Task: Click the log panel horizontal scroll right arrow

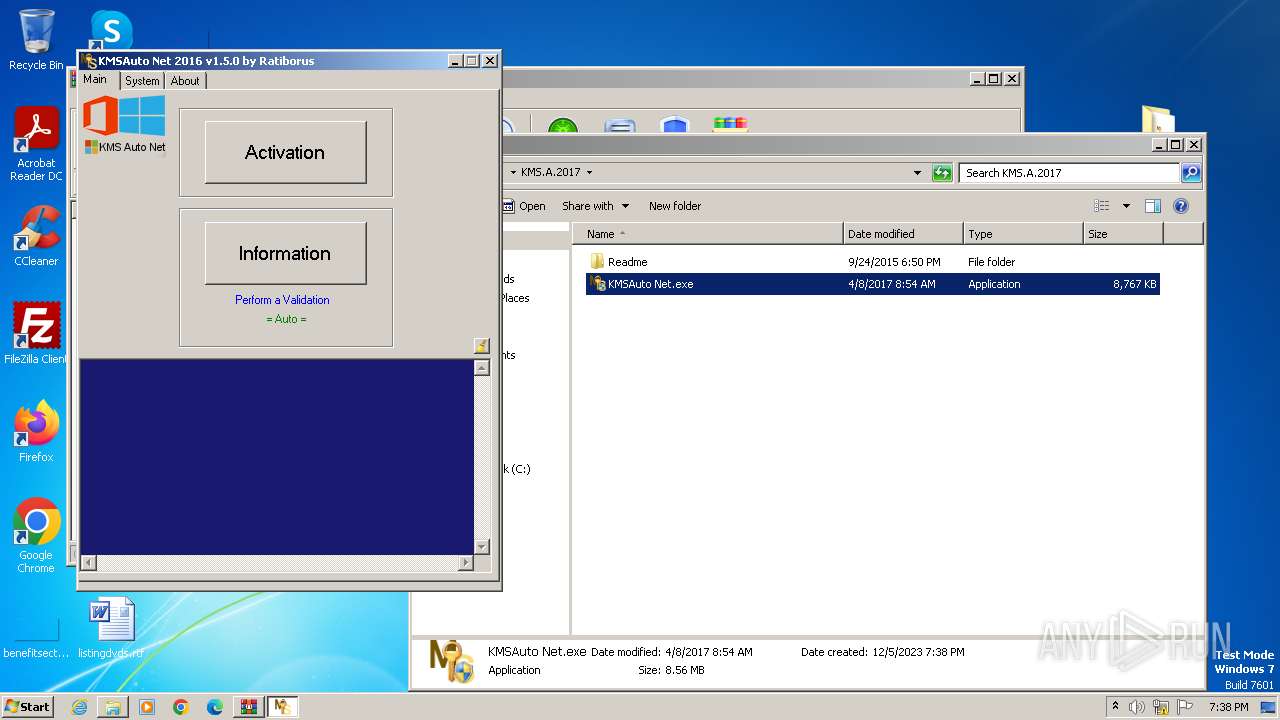Action: [x=465, y=563]
